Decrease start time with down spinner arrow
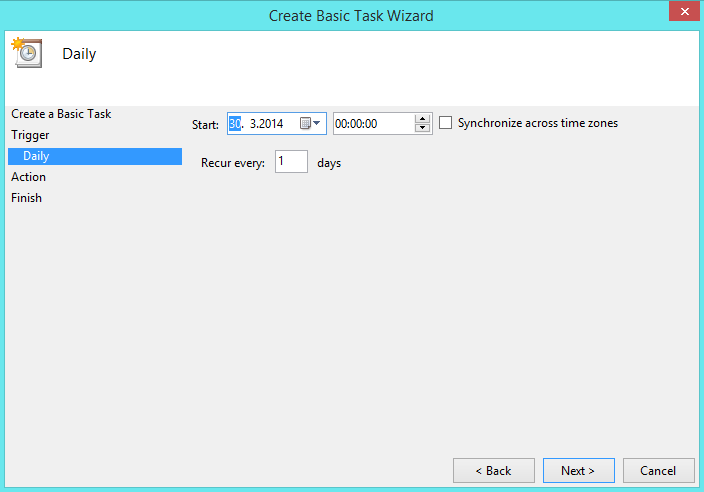The height and width of the screenshot is (492, 704). tap(422, 128)
